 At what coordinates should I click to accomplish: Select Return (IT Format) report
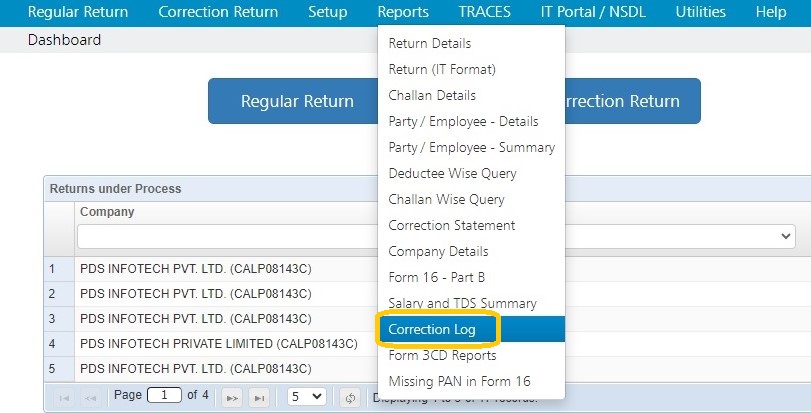coord(442,69)
